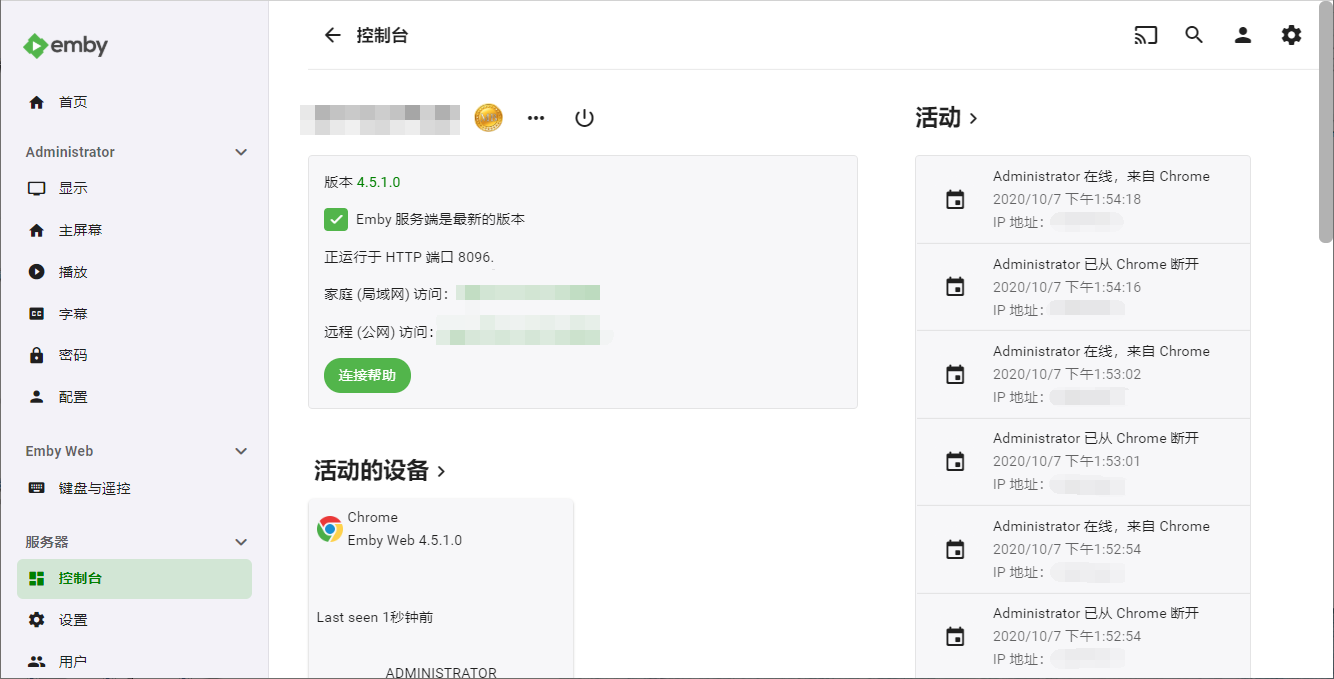Open 首页 in the sidebar

tap(134, 102)
